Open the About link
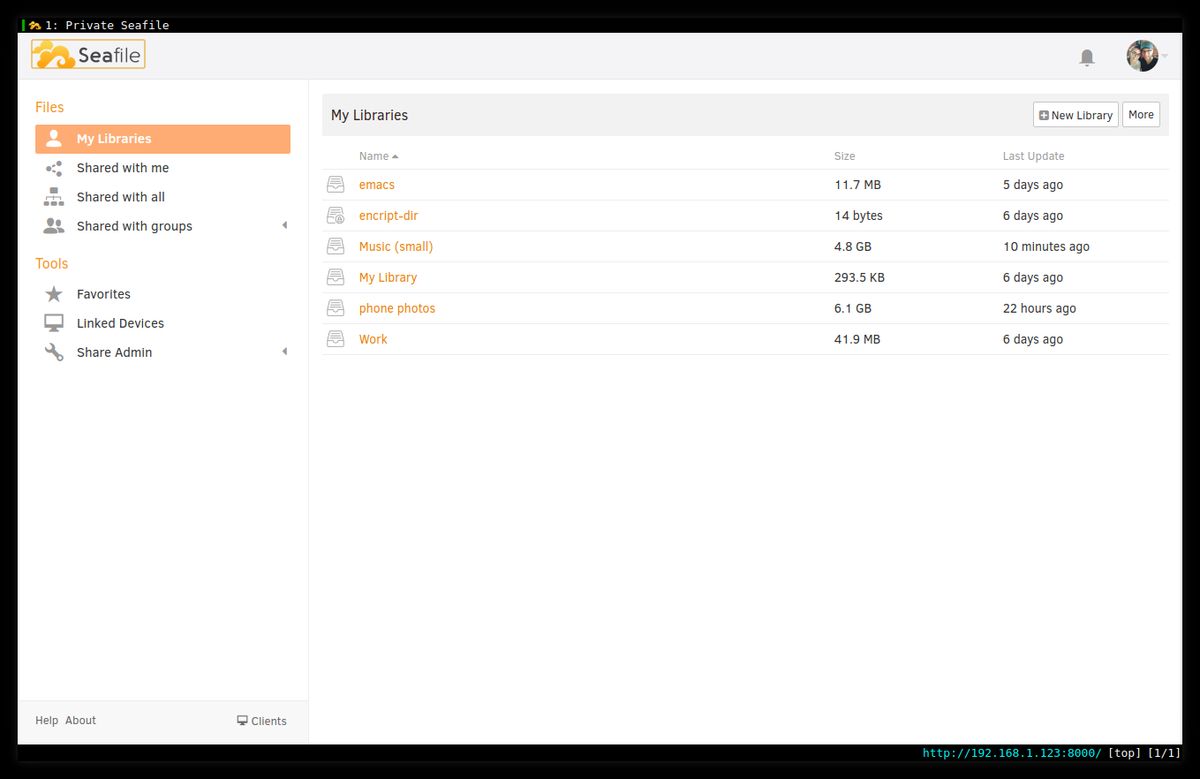The image size is (1200, 779). (81, 720)
